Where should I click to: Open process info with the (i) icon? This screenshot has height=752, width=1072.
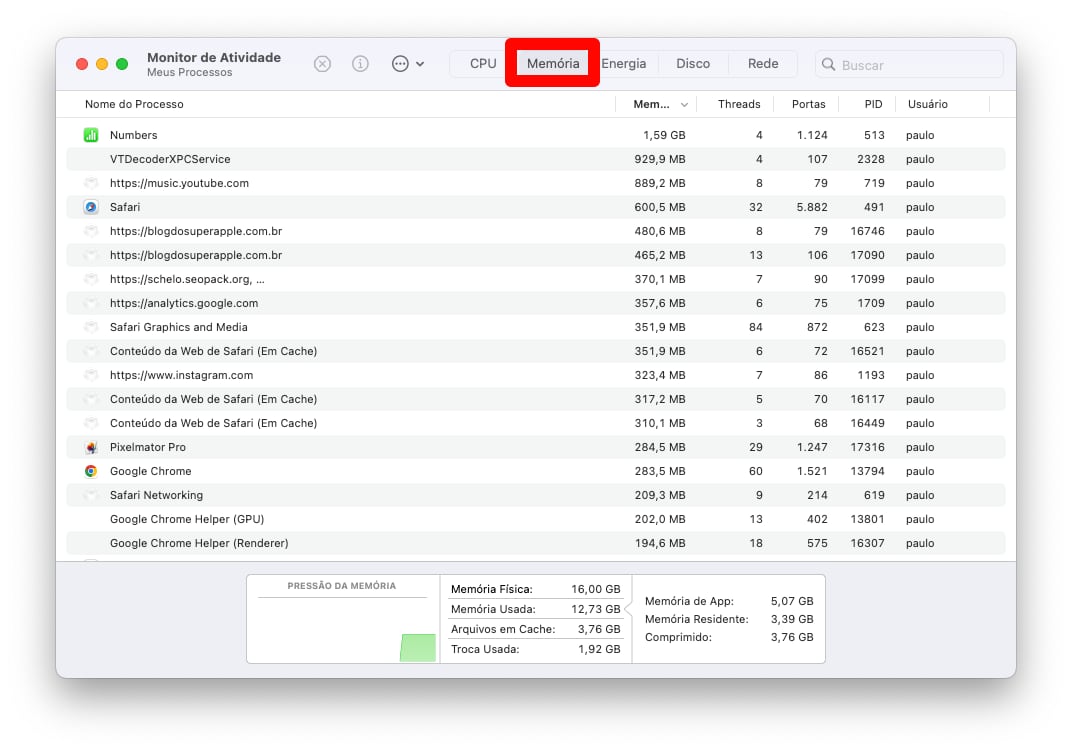point(360,64)
